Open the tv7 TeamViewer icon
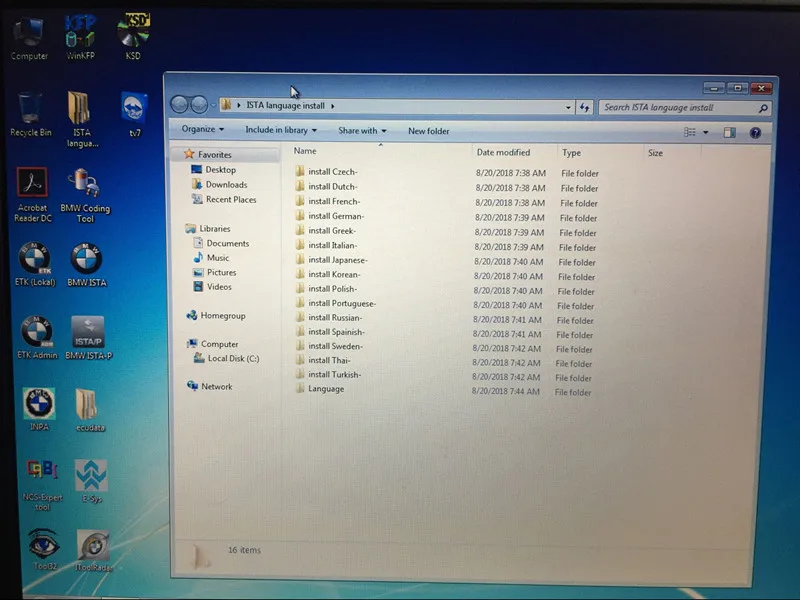The height and width of the screenshot is (600, 800). click(135, 115)
